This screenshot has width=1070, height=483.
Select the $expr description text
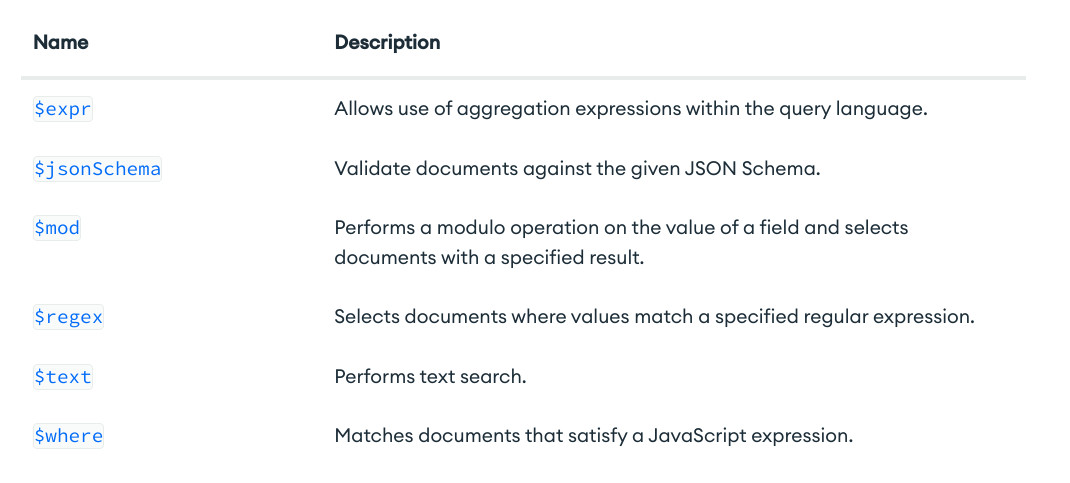click(x=631, y=109)
